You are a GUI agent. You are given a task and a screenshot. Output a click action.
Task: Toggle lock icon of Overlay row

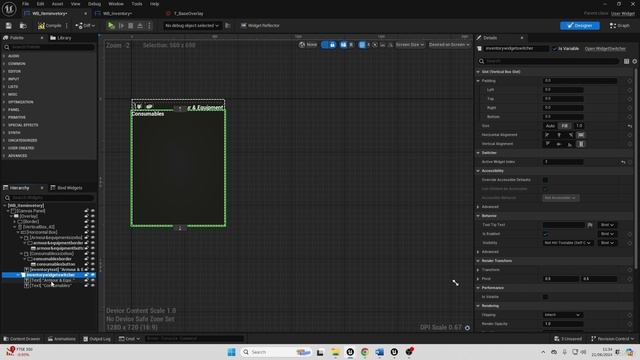(87, 216)
